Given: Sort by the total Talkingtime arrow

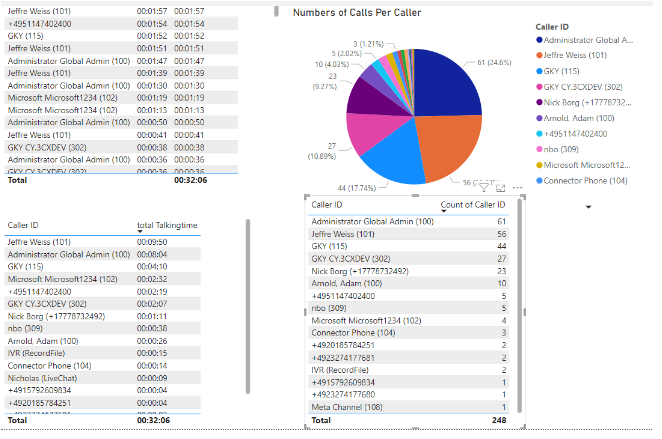Looking at the screenshot, I should [140, 231].
